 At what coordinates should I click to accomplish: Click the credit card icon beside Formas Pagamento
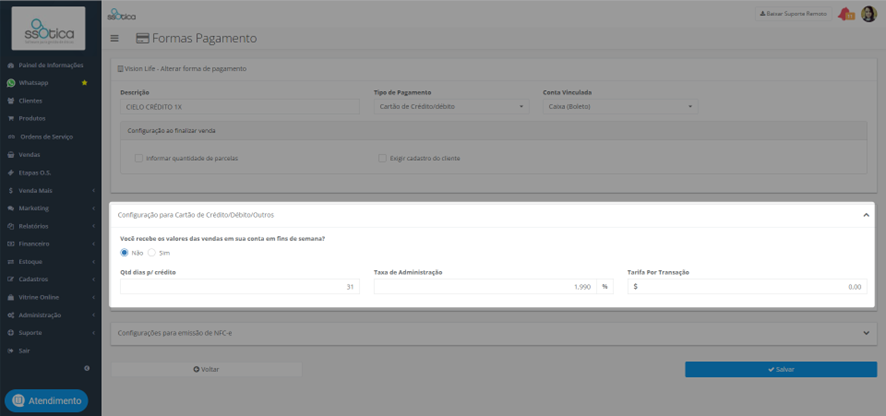[142, 38]
